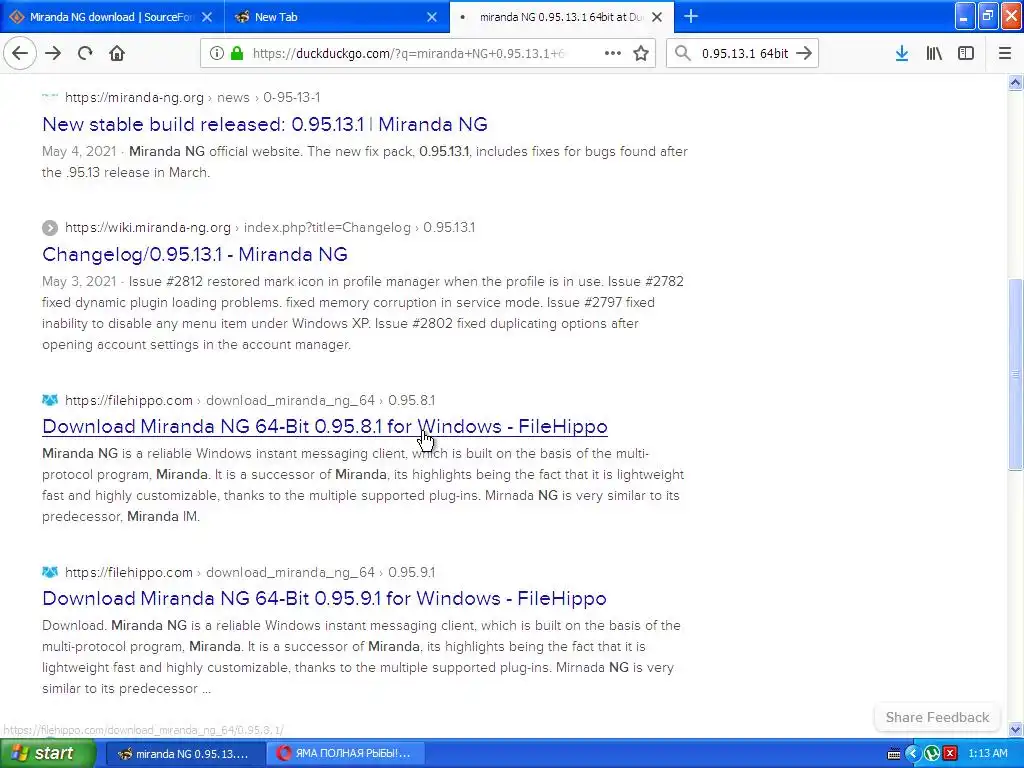Open a new tab with plus
Screen dimensions: 1024x768
tap(691, 17)
